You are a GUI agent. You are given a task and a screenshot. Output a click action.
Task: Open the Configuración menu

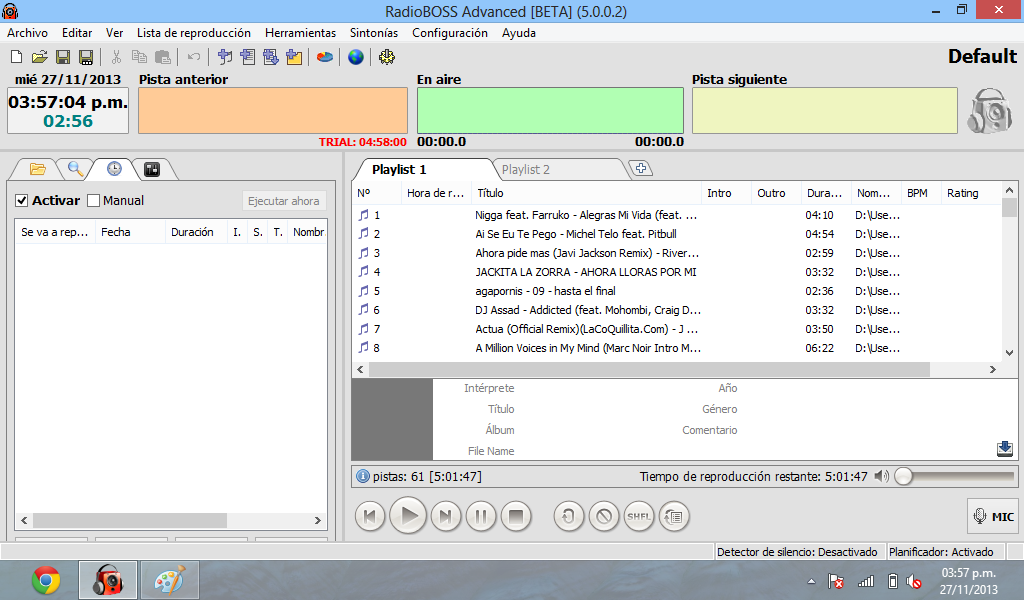[449, 33]
